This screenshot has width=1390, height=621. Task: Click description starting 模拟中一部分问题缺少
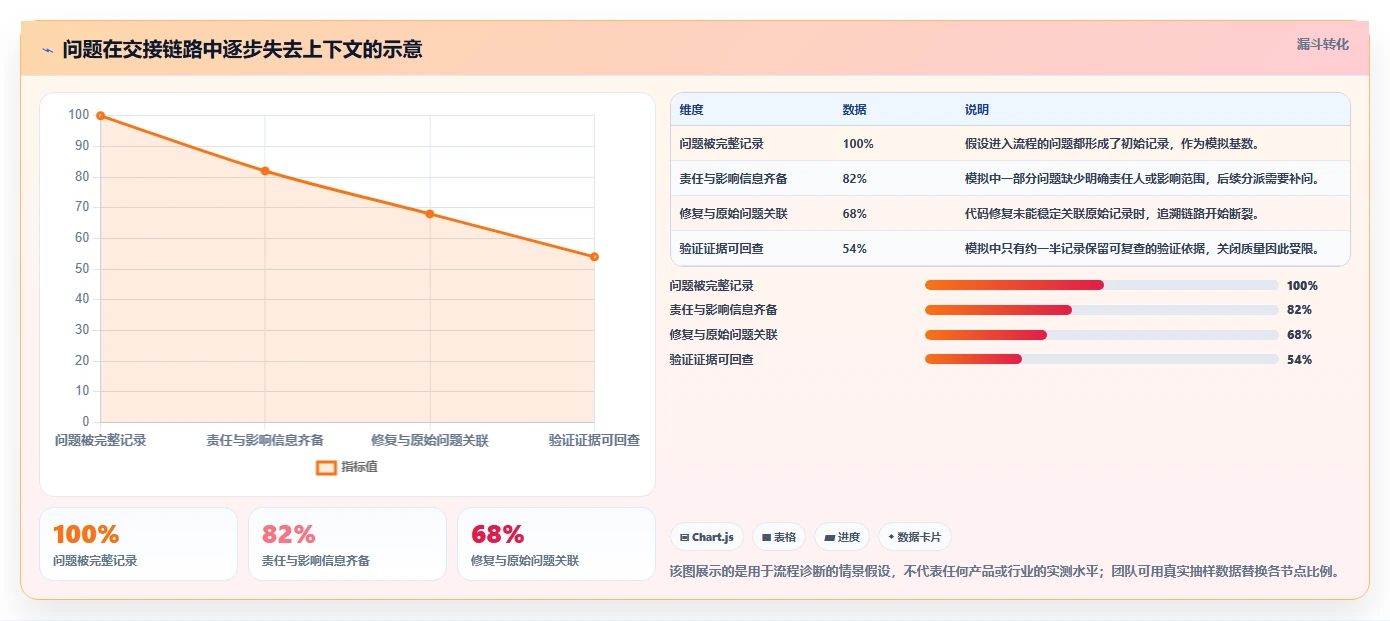click(x=1142, y=179)
